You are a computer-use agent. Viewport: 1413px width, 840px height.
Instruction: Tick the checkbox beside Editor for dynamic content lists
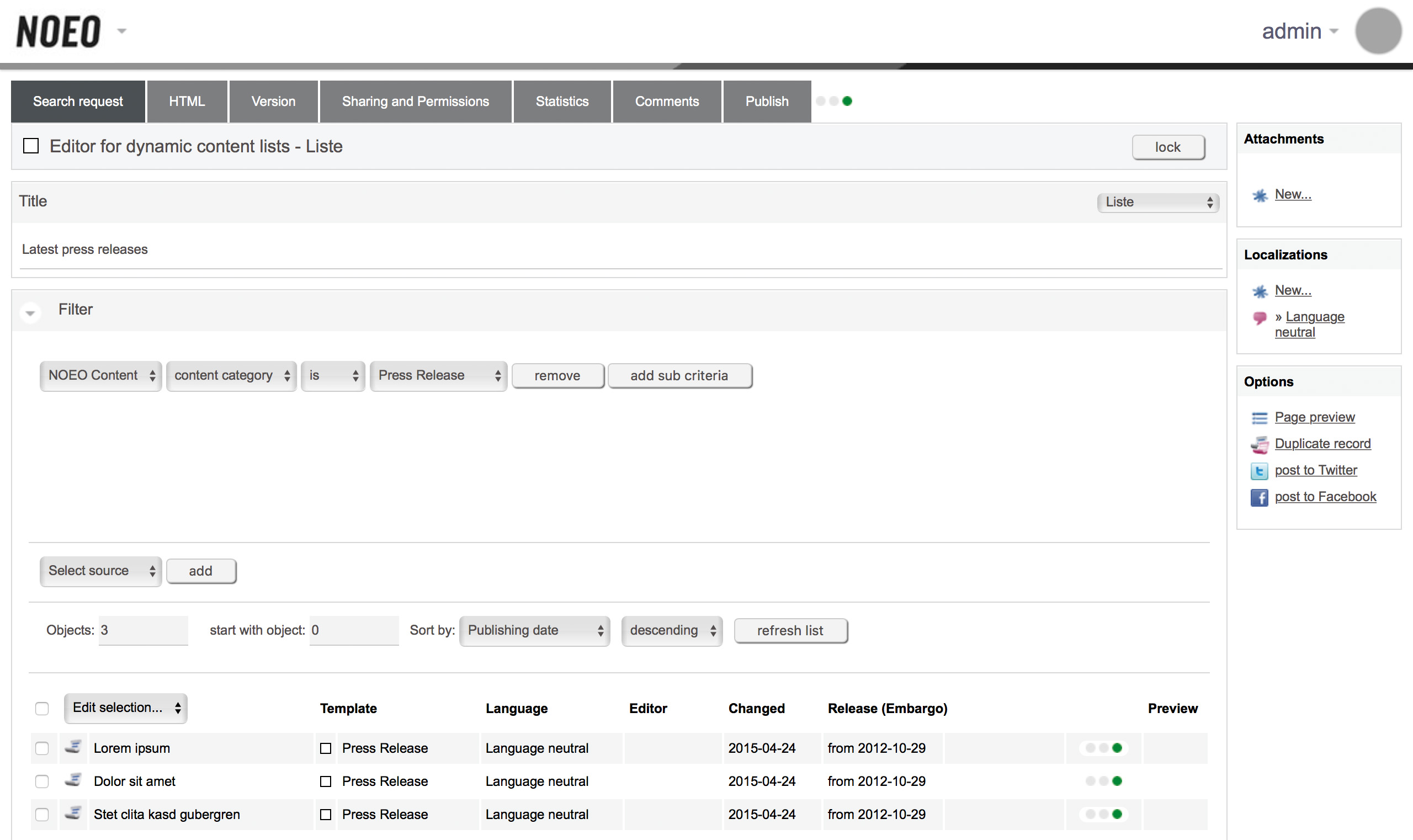tap(31, 146)
